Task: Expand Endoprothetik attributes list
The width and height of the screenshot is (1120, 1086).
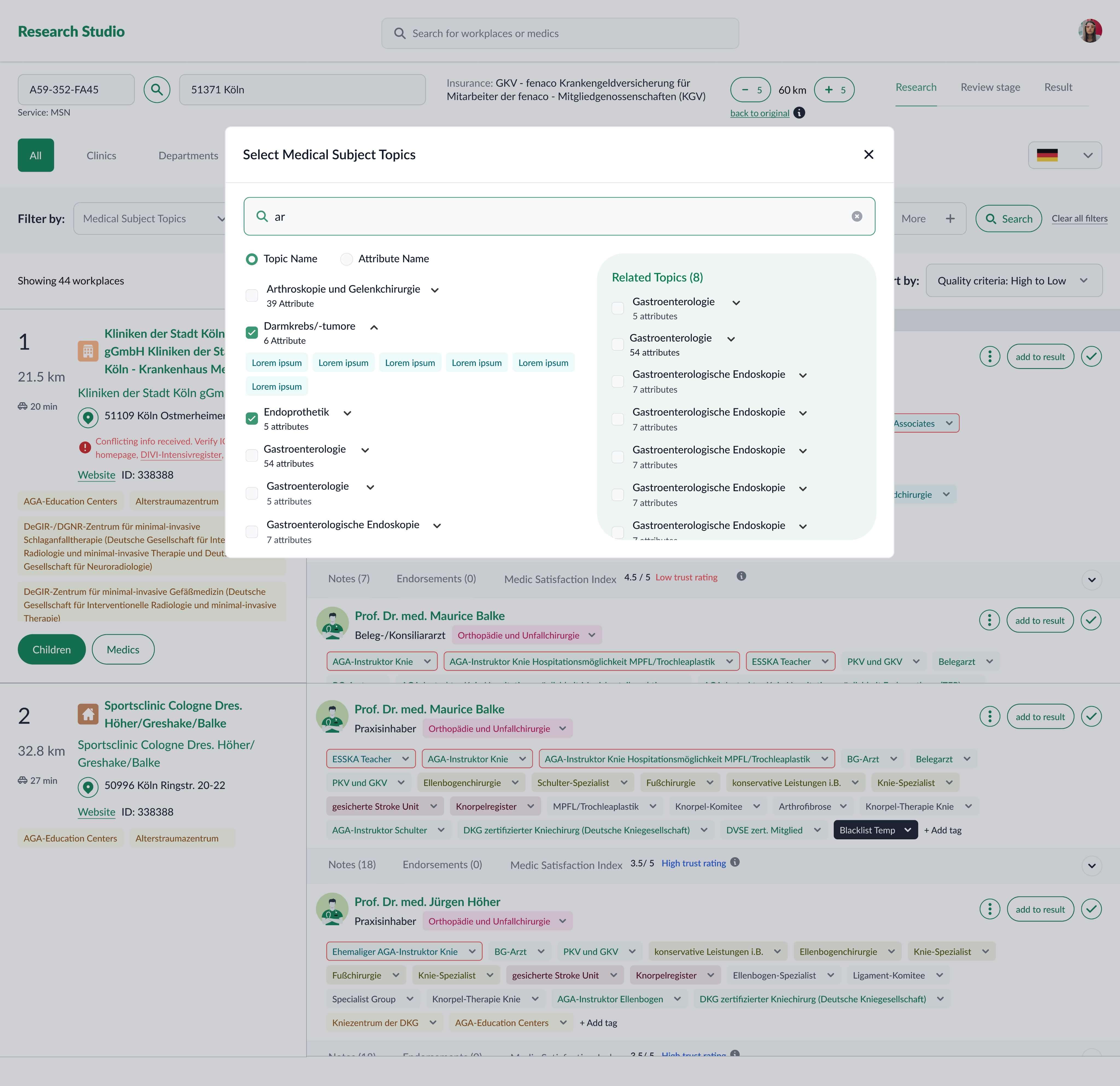Action: (347, 413)
